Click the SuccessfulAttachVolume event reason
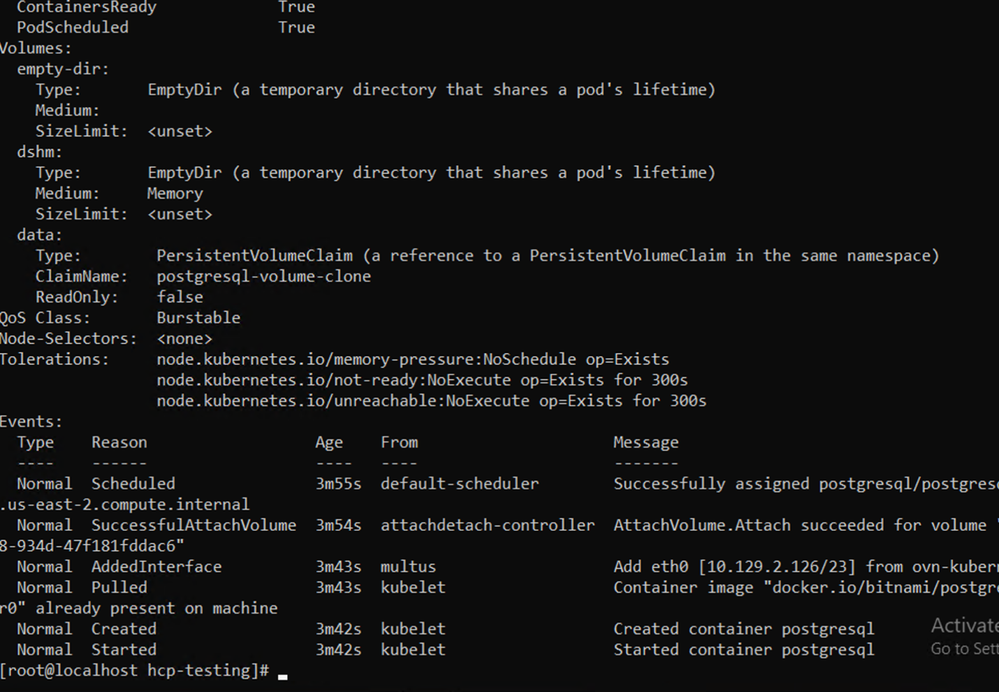This screenshot has width=999, height=692. tap(193, 525)
